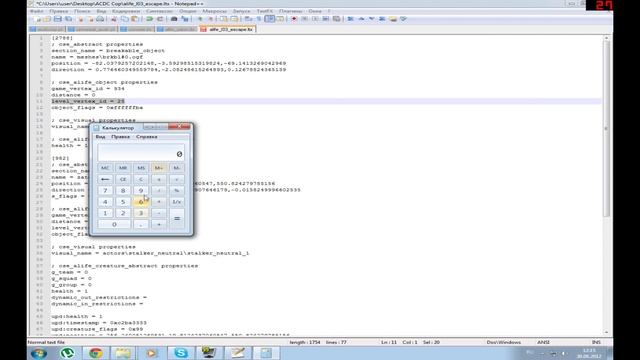Image resolution: width=640 pixels, height=360 pixels.
Task: Click the 8 key in Calculator
Action: point(123,191)
